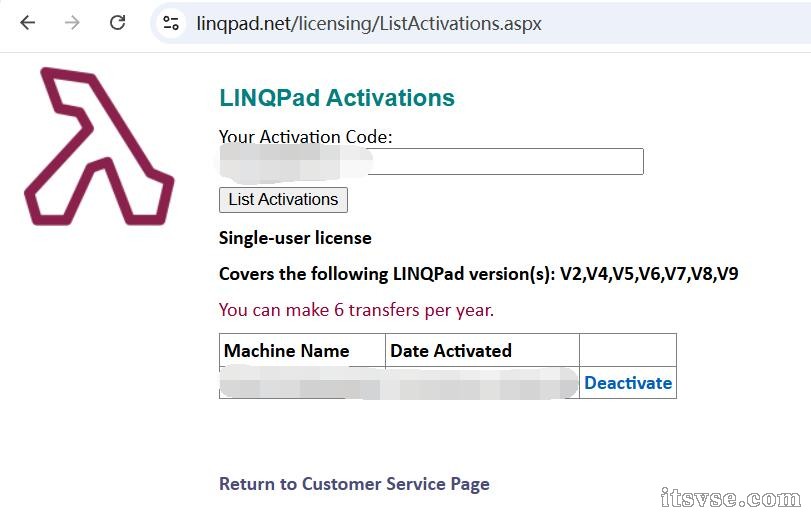This screenshot has width=811, height=527.
Task: Deactivate the listed machine
Action: [628, 383]
